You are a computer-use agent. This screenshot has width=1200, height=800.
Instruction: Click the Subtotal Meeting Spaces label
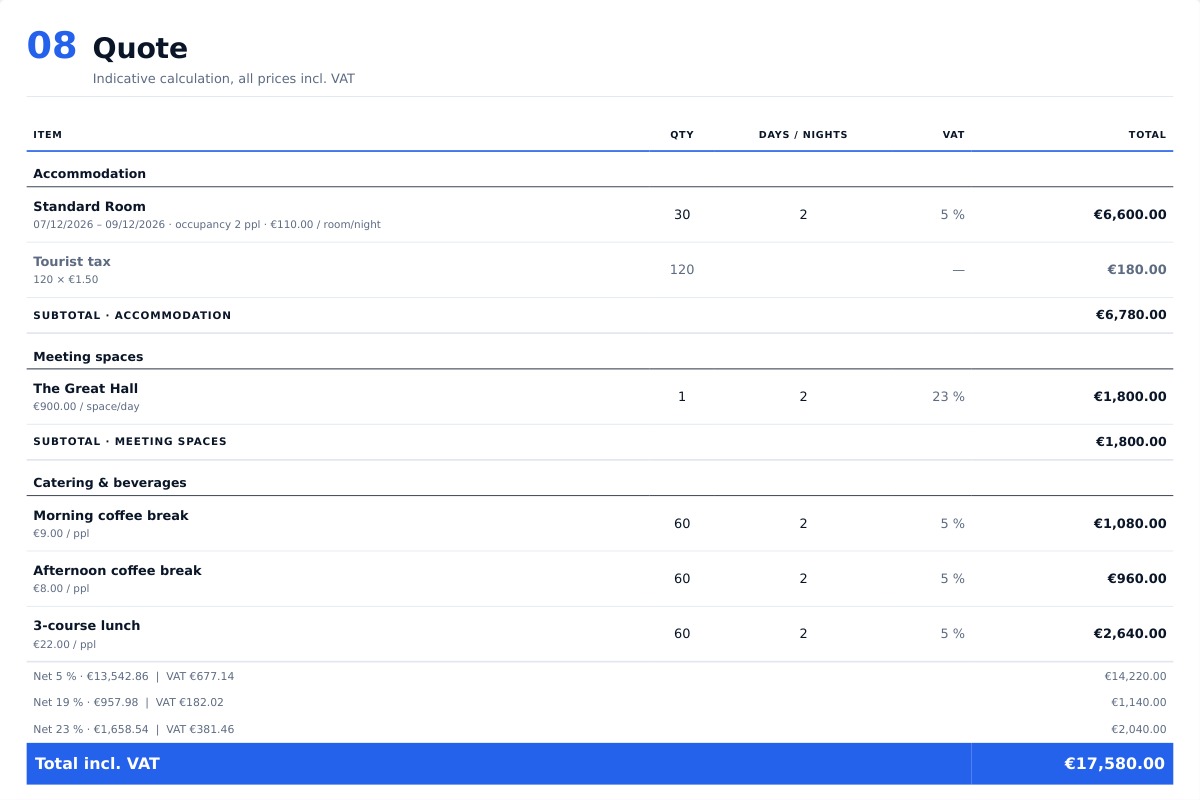[130, 442]
